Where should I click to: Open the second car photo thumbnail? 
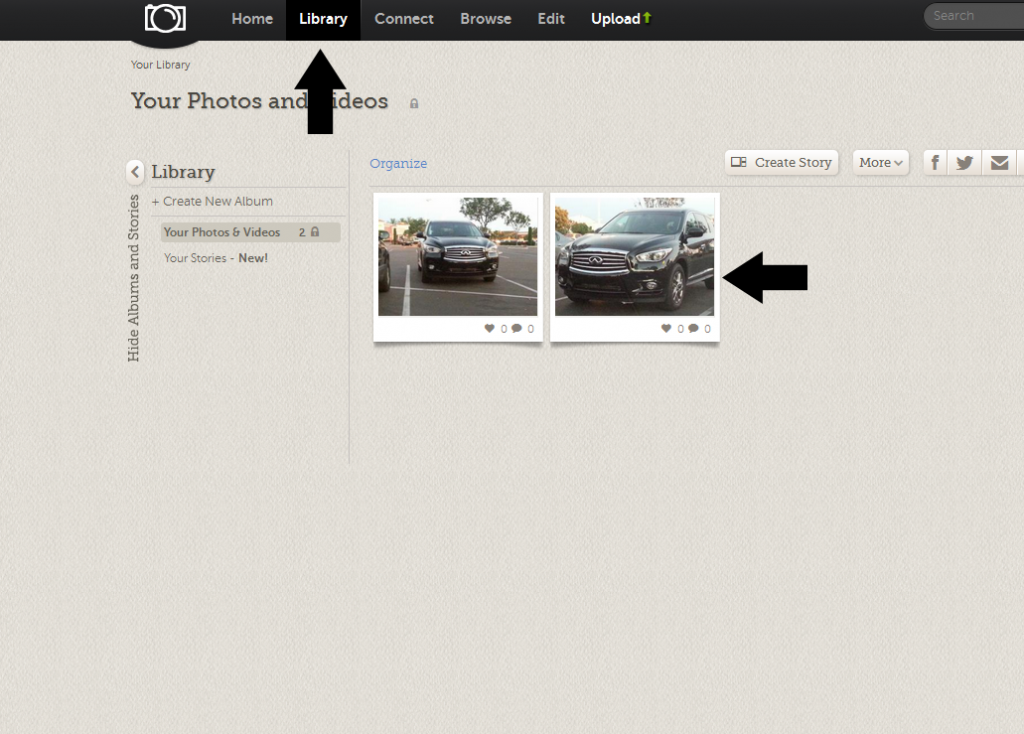click(634, 255)
